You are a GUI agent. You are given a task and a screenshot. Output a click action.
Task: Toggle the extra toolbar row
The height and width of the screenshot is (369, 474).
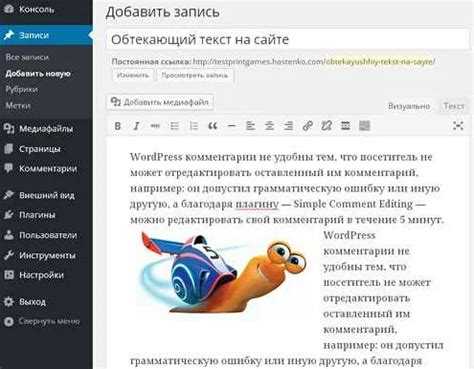364,126
